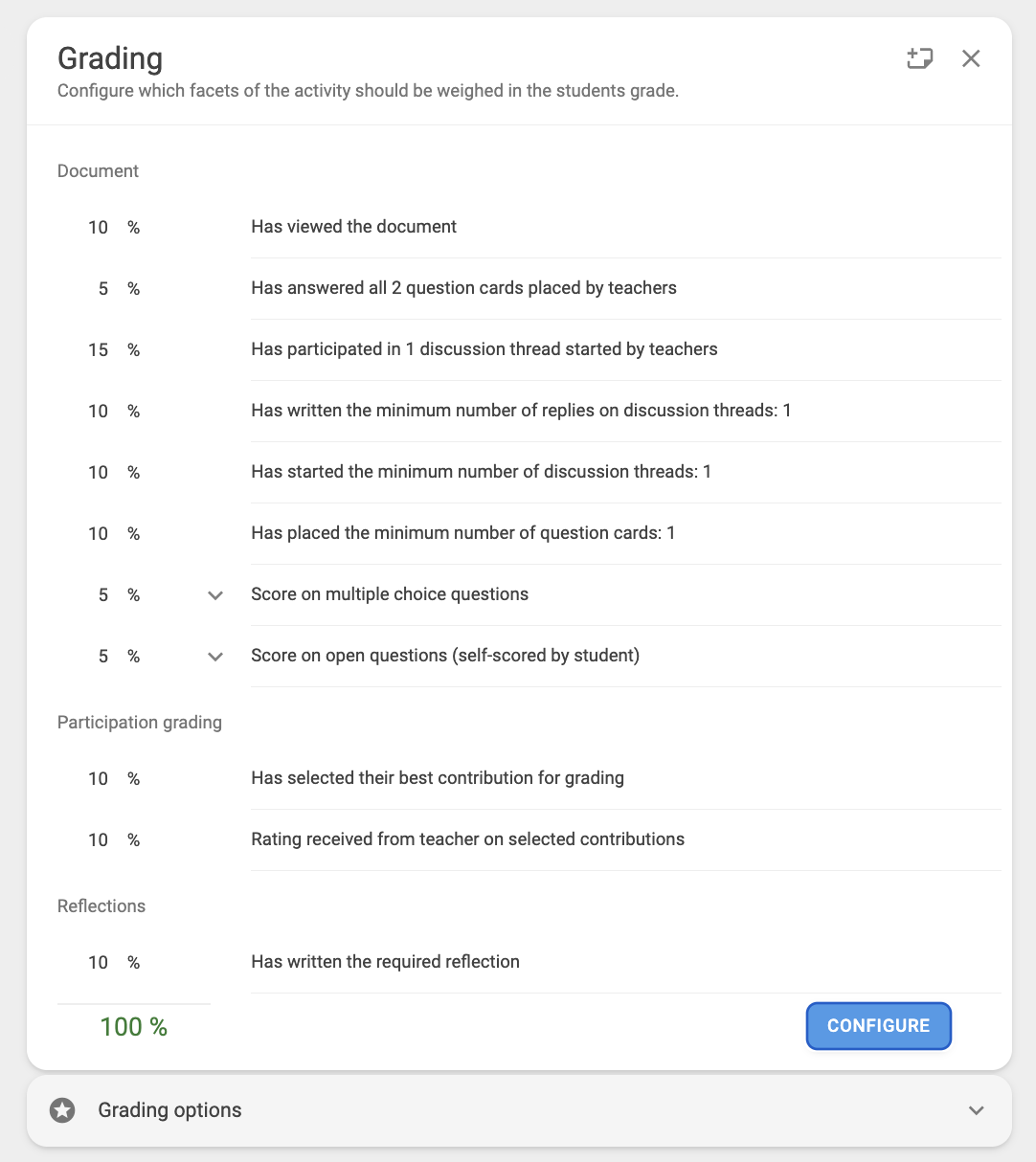The height and width of the screenshot is (1162, 1036).
Task: Click the CONFIGURE button
Action: click(x=879, y=1026)
